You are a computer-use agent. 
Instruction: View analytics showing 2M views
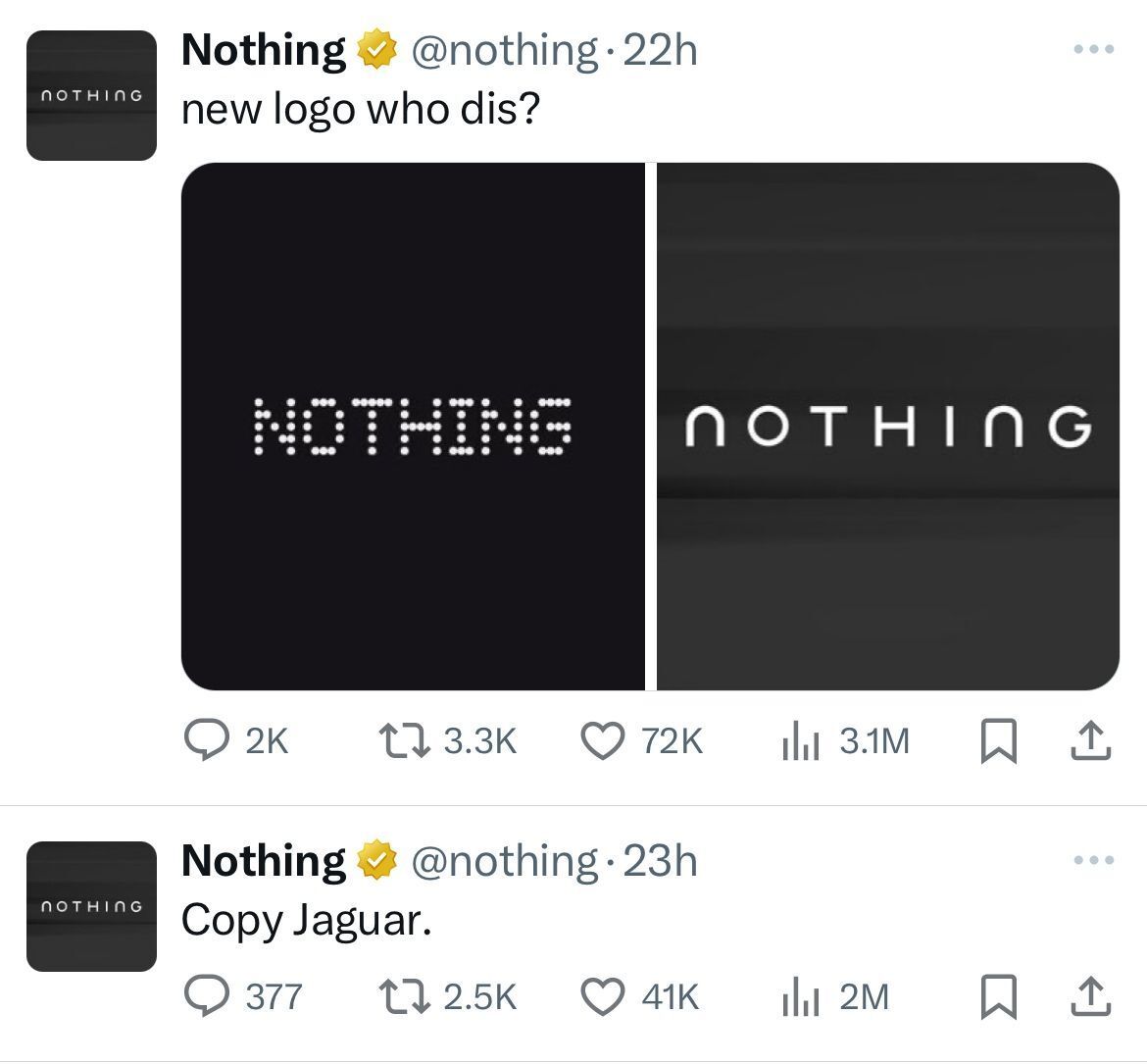pos(803,998)
